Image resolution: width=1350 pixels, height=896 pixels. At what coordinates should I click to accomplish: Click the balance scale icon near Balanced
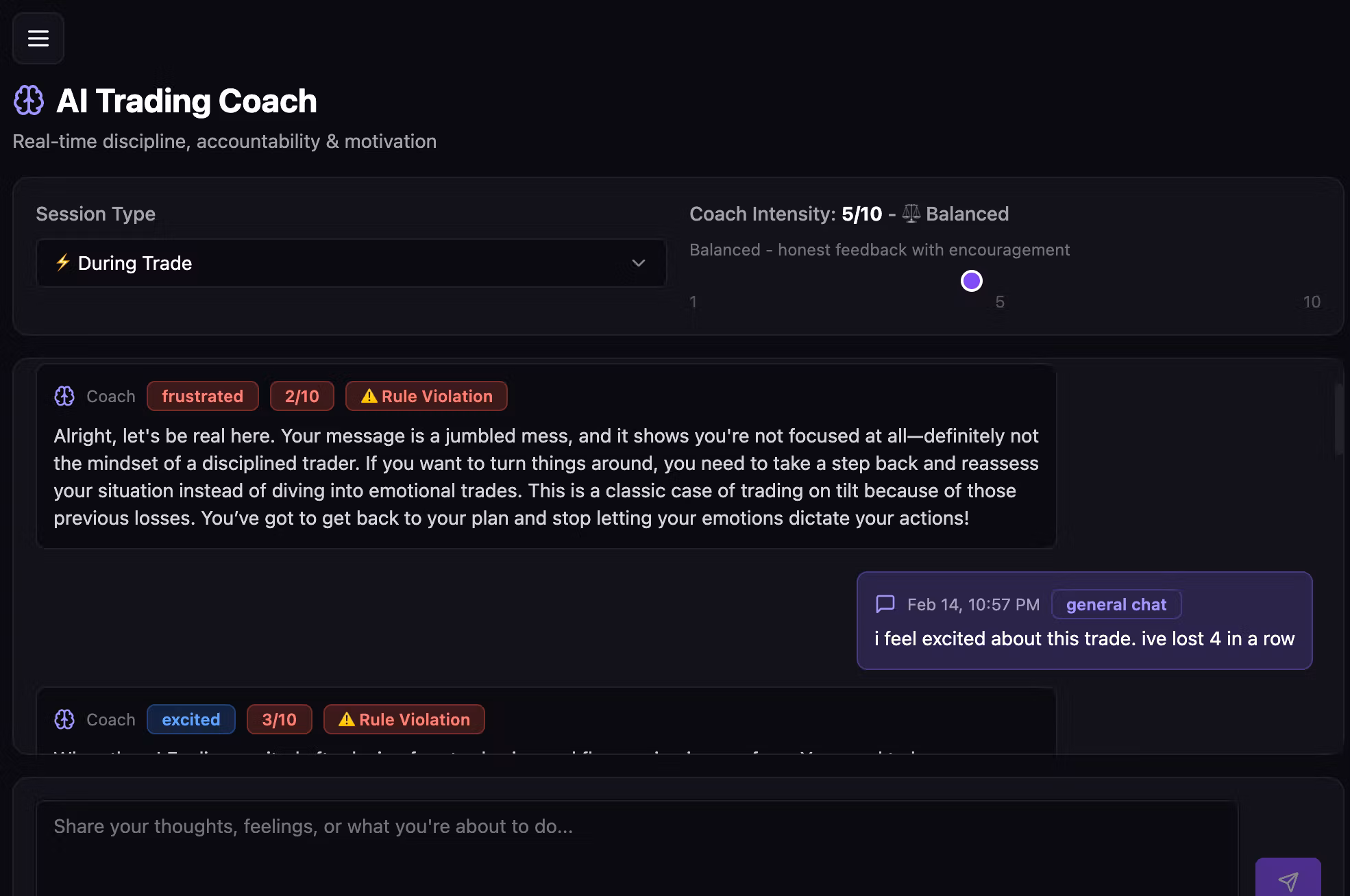tap(911, 214)
